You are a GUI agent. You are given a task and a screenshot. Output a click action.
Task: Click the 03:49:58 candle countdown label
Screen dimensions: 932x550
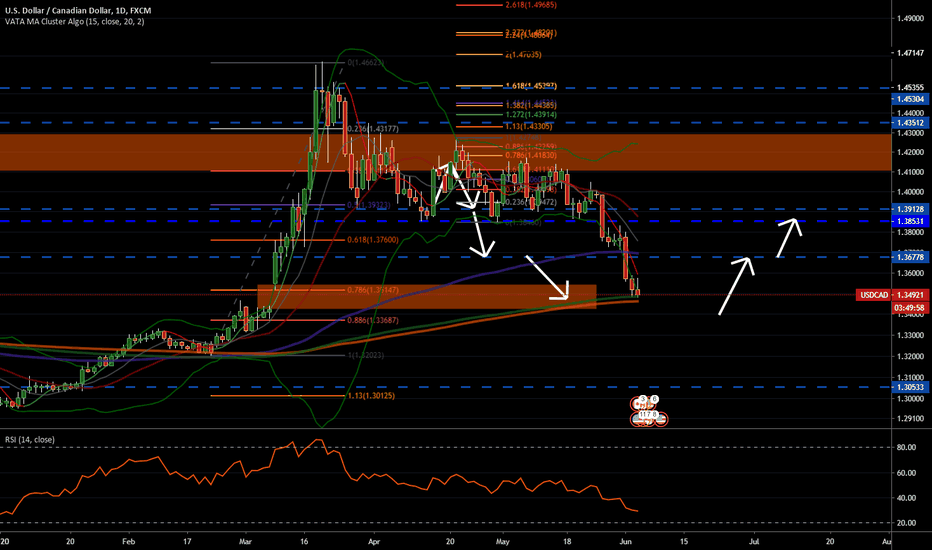[x=909, y=308]
